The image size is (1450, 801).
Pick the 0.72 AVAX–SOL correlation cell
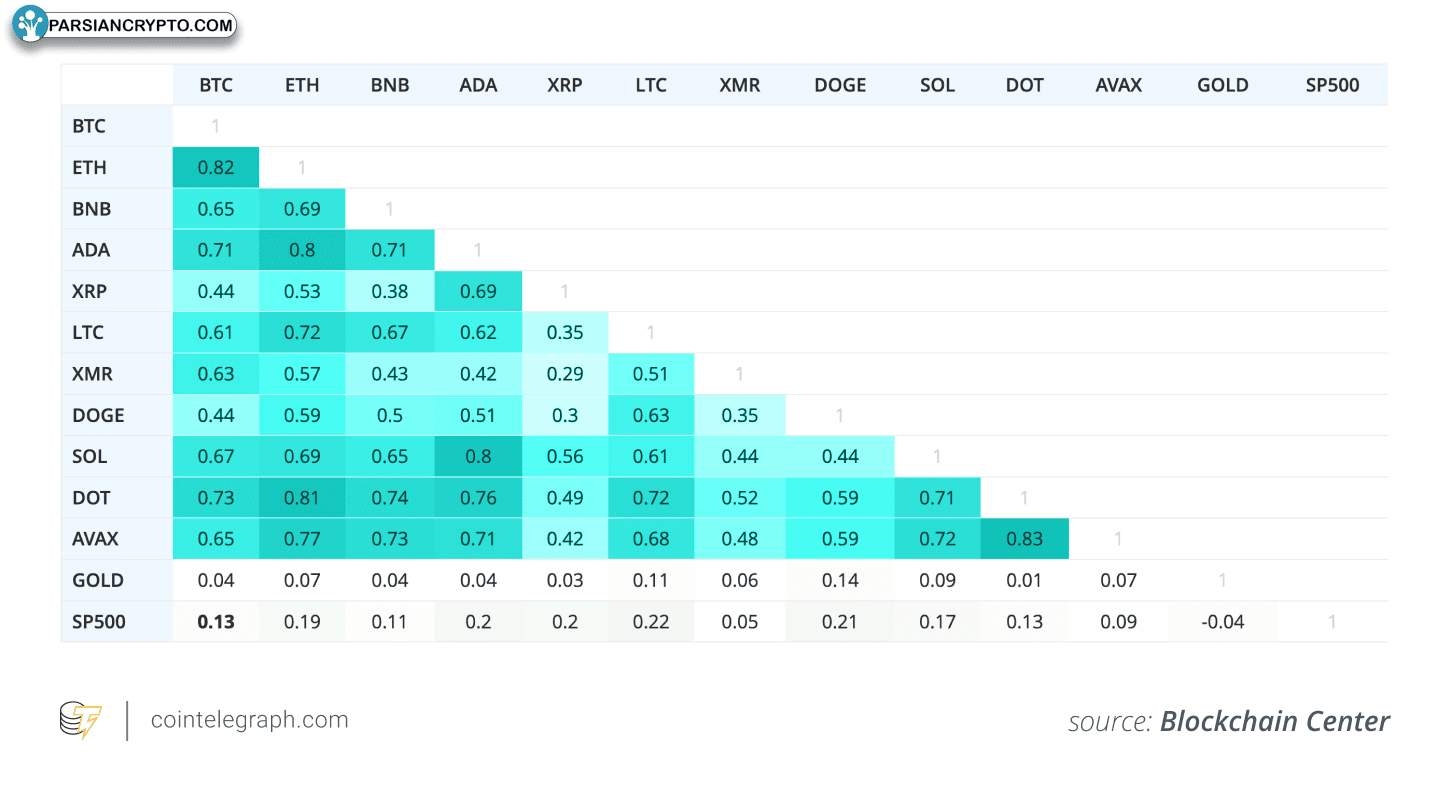coord(938,538)
